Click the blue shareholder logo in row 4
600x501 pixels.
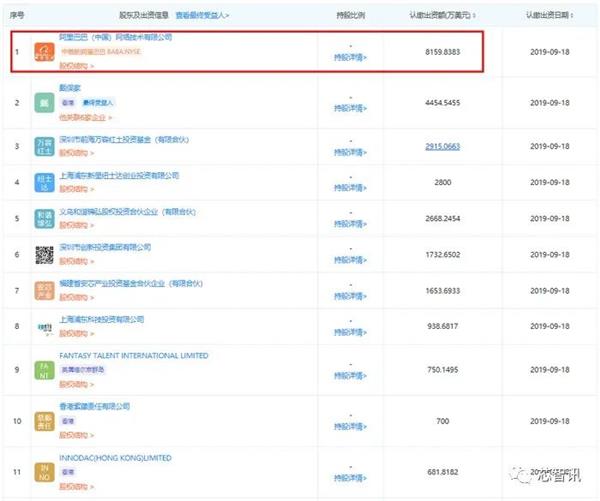pyautogui.click(x=44, y=182)
